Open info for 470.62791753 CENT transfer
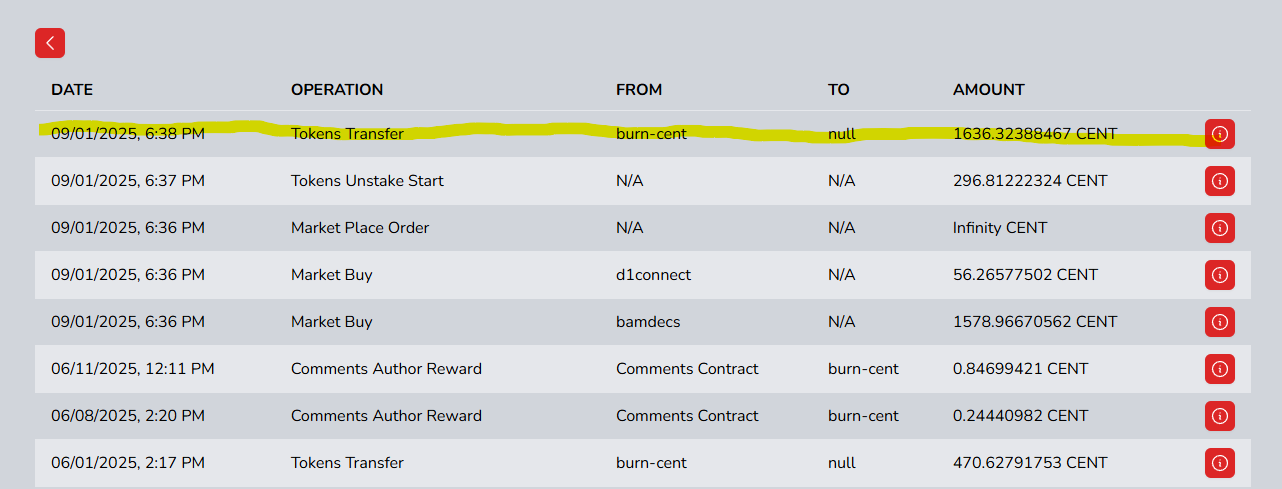This screenshot has width=1282, height=489. point(1219,463)
